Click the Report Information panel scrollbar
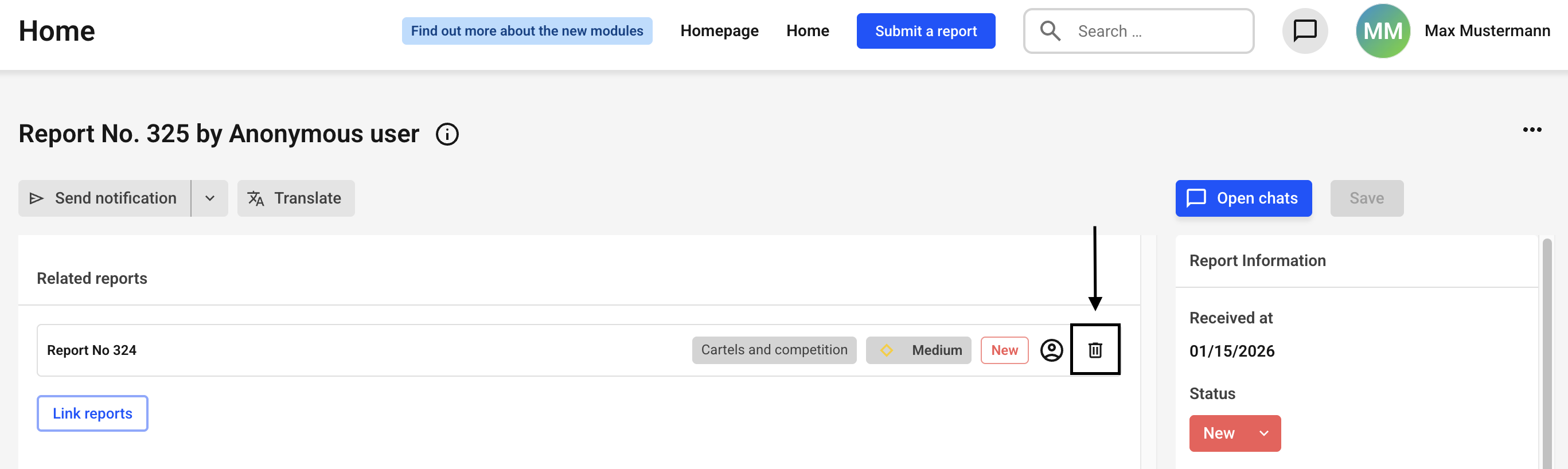The width and height of the screenshot is (1568, 469). tap(1547, 353)
